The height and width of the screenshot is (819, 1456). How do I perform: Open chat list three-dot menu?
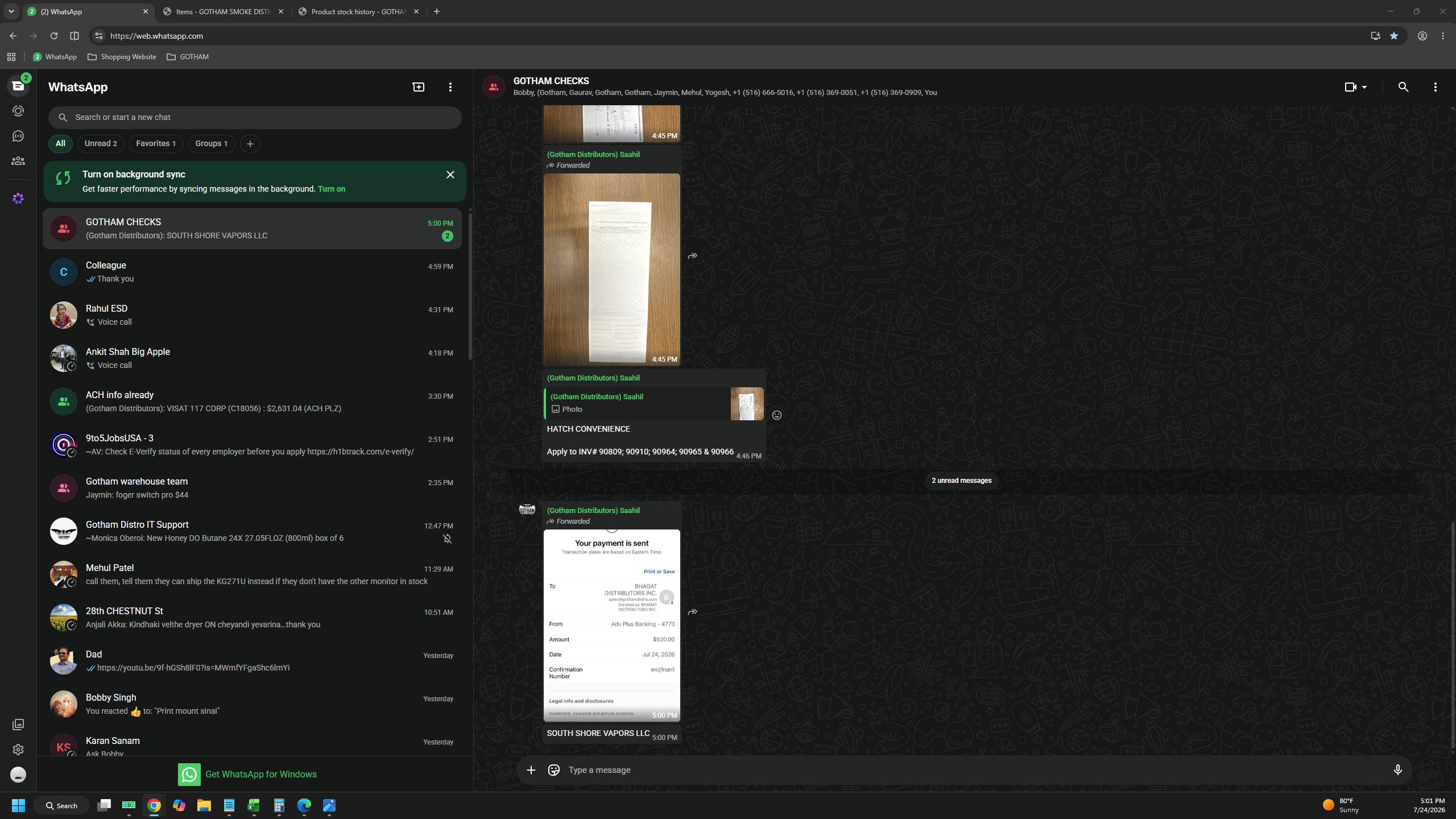(x=450, y=87)
